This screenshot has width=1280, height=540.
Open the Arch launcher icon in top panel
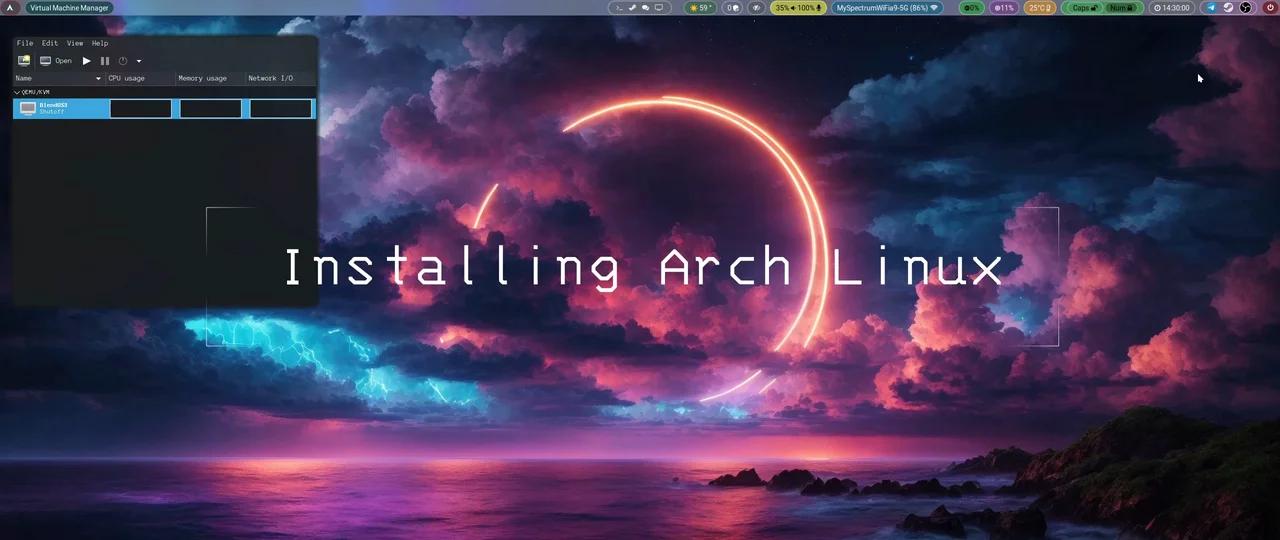pyautogui.click(x=11, y=7)
